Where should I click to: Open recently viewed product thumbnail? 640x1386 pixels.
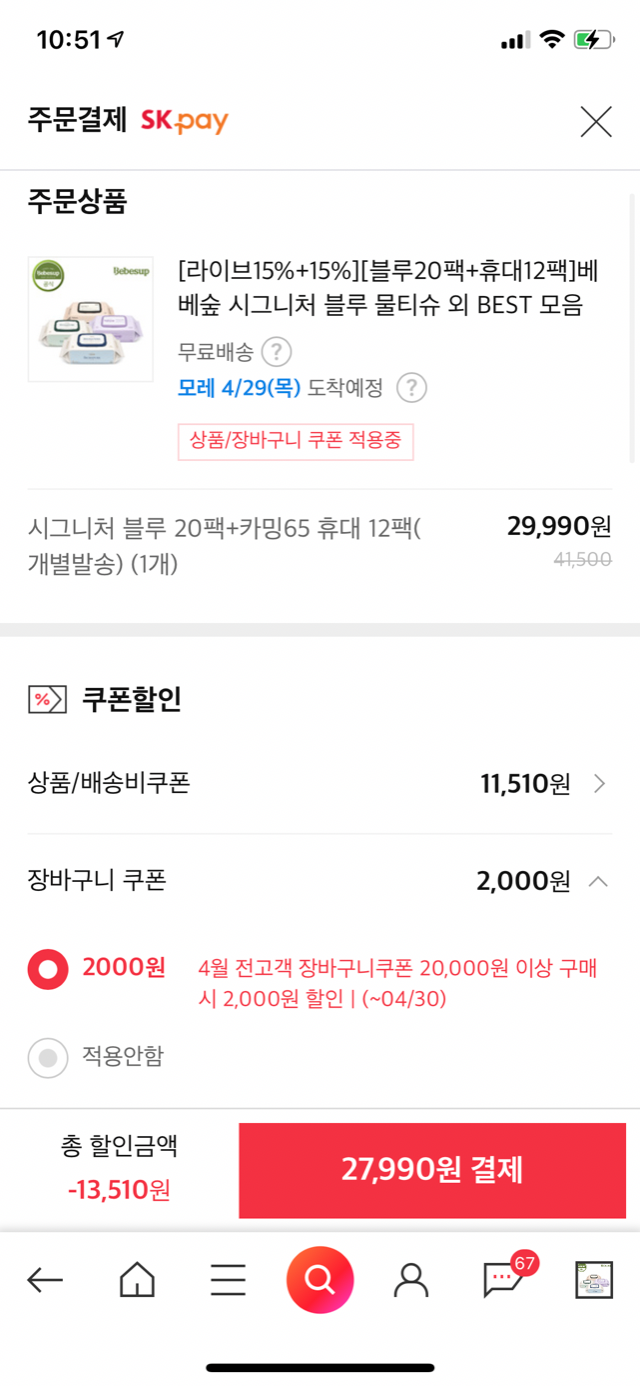(594, 1279)
